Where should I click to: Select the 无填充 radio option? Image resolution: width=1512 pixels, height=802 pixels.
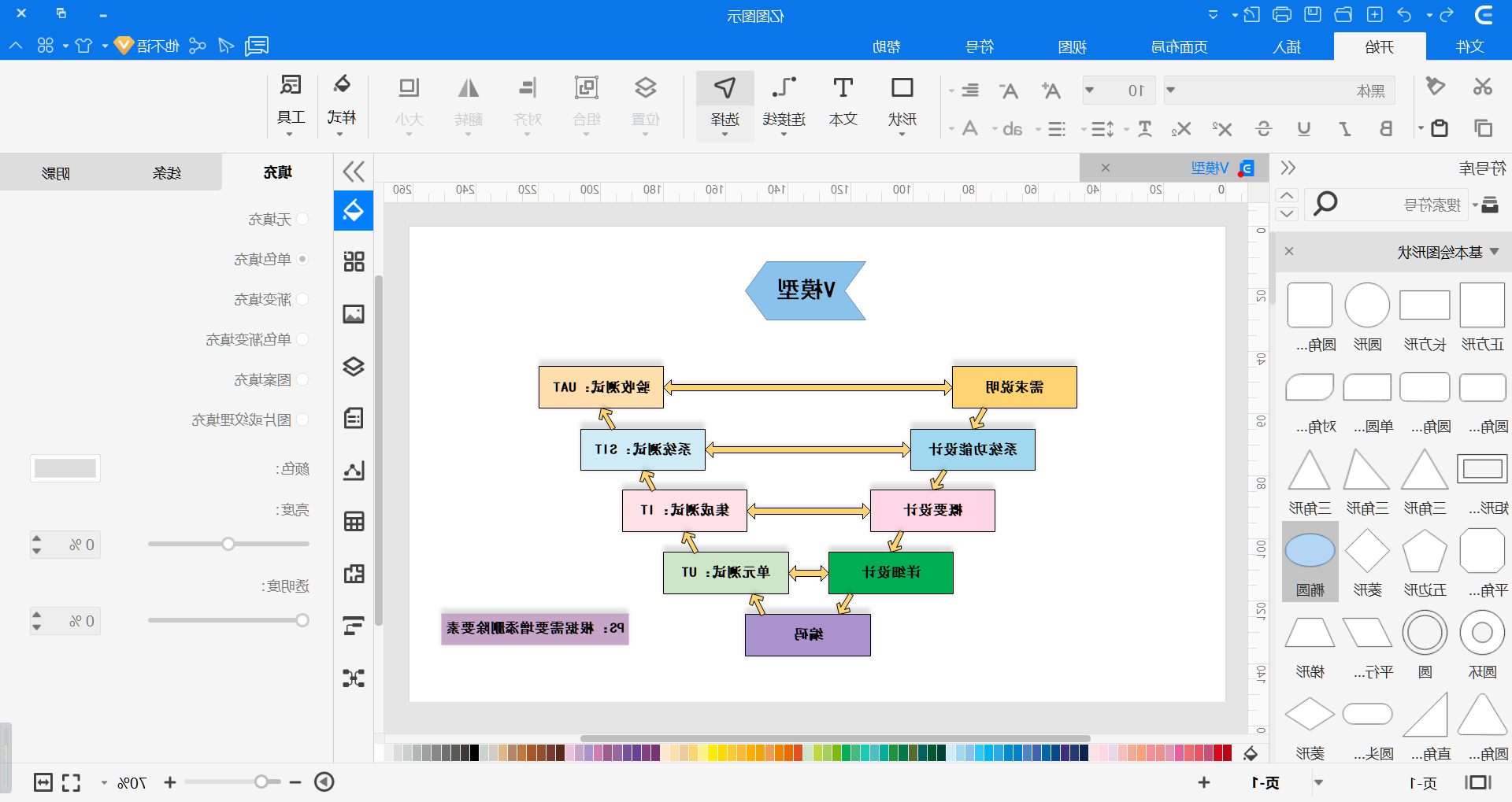302,219
